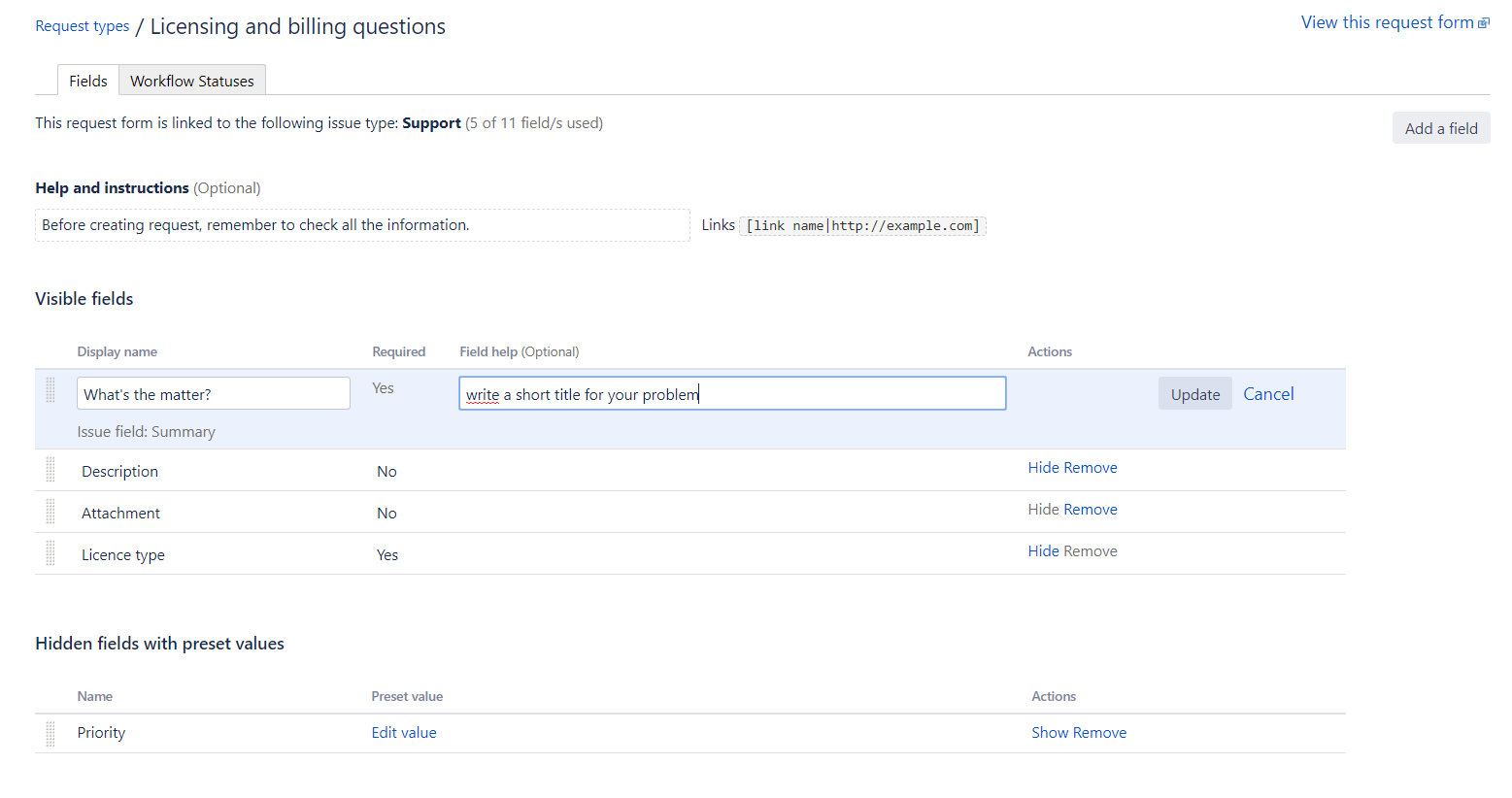Click Required value Yes in Licence type row
Image resolution: width=1512 pixels, height=798 pixels.
387,555
